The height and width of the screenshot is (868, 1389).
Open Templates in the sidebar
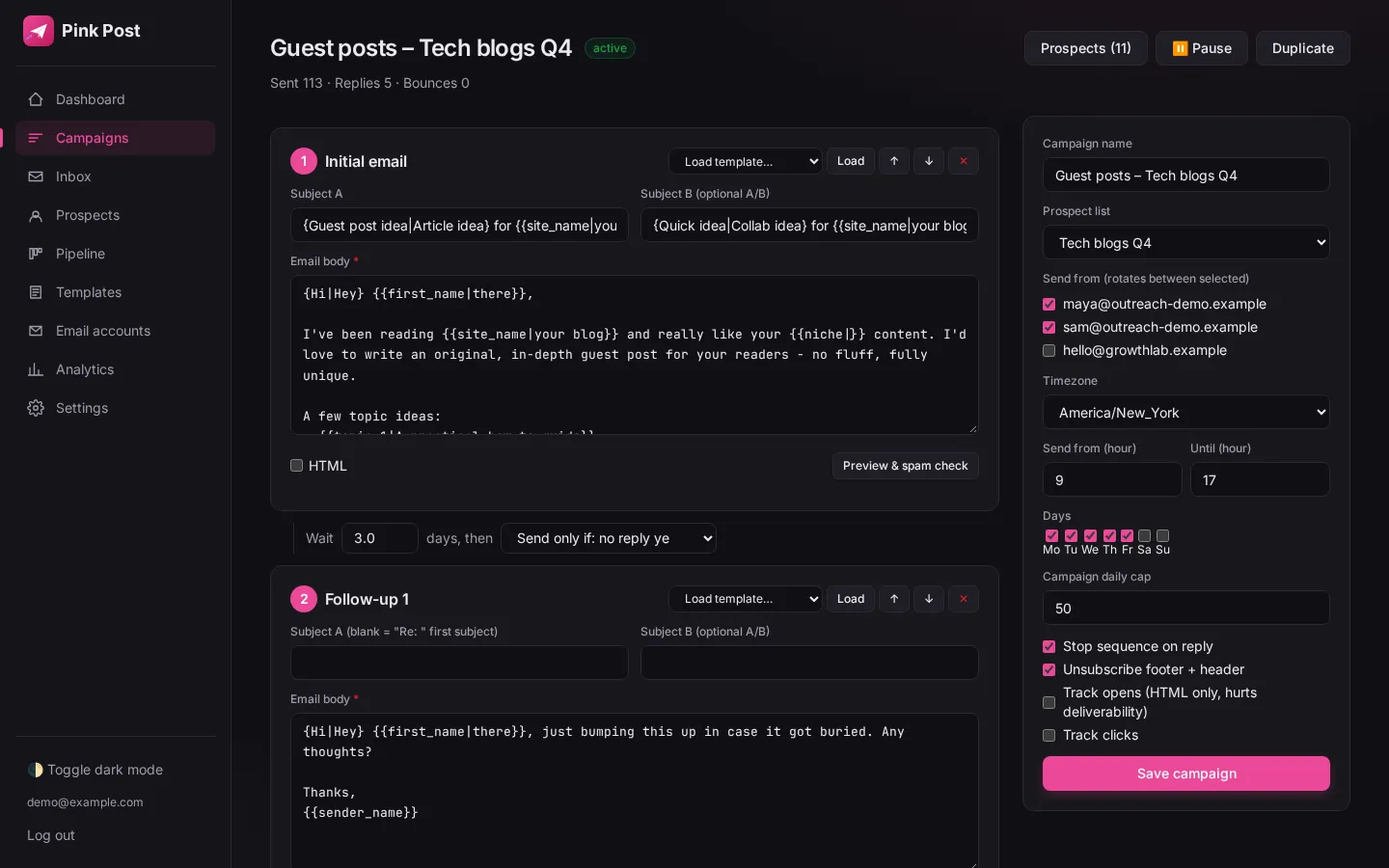point(116,292)
